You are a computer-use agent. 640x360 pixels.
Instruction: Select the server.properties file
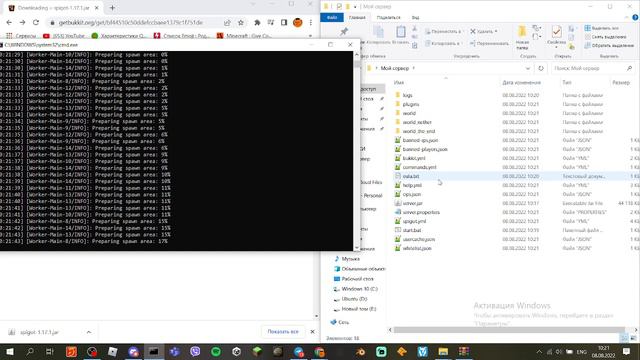click(x=421, y=212)
